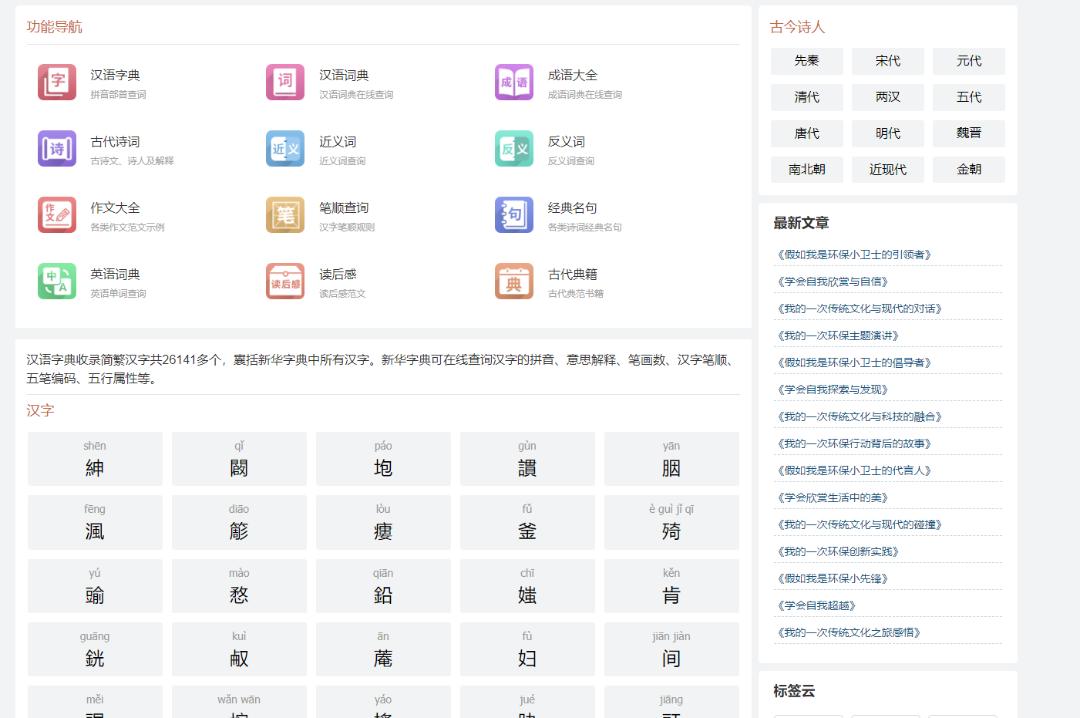
Task: Open the 作文大全 red writing icon
Action: (x=57, y=215)
